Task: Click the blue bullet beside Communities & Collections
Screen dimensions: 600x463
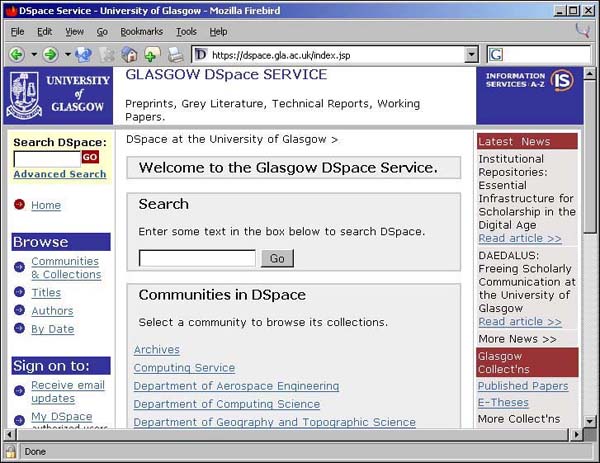Action: point(19,267)
